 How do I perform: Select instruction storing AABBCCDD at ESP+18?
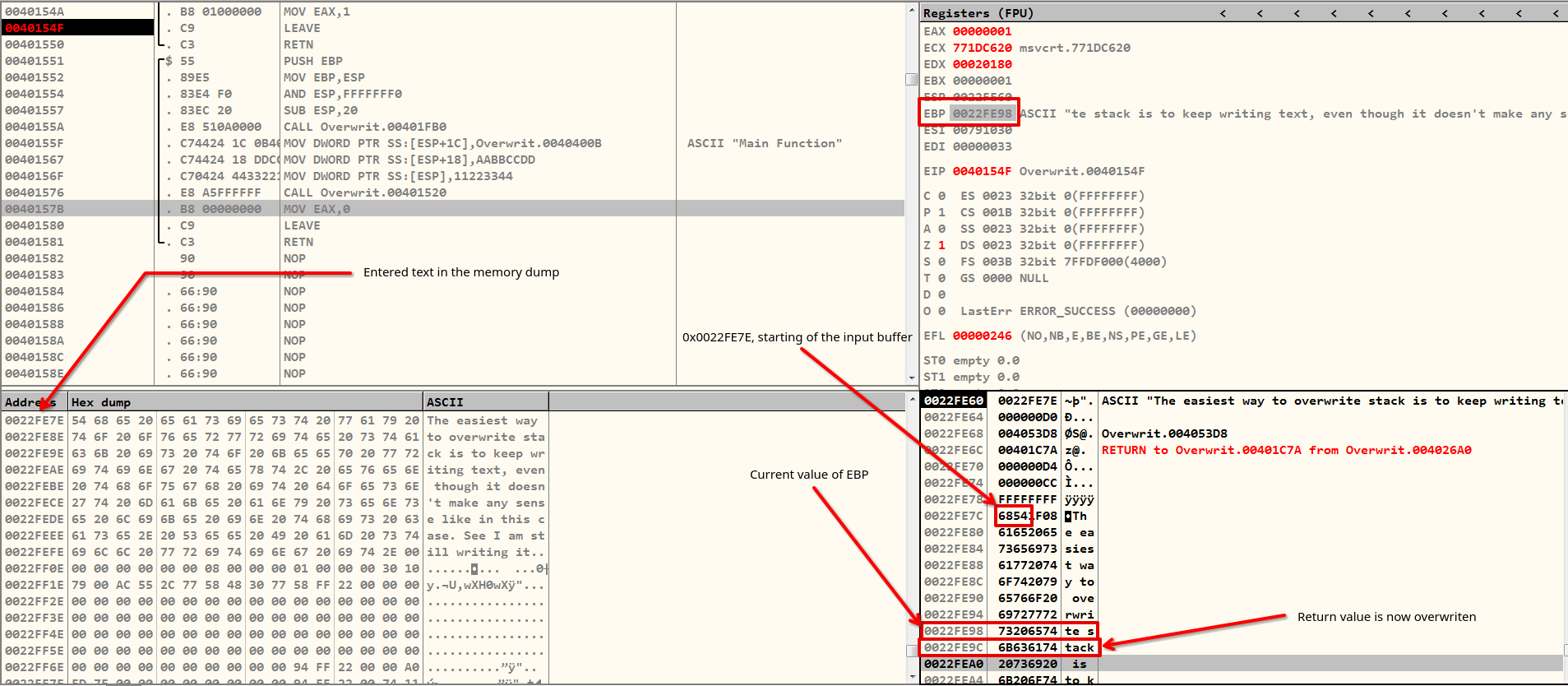[x=409, y=160]
